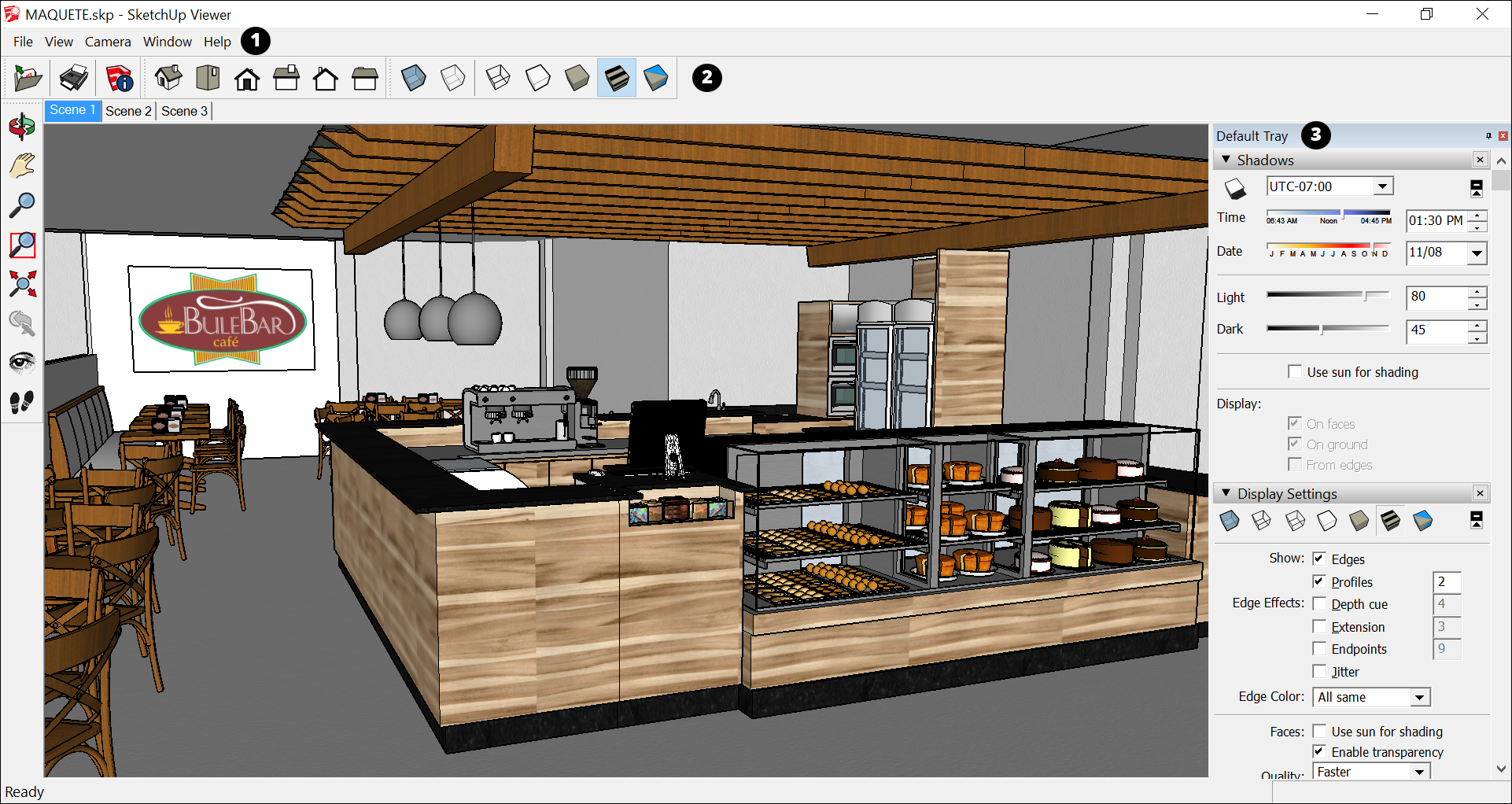Uncheck the Profiles edge effect
Screen dimensions: 1512x804
click(1320, 581)
